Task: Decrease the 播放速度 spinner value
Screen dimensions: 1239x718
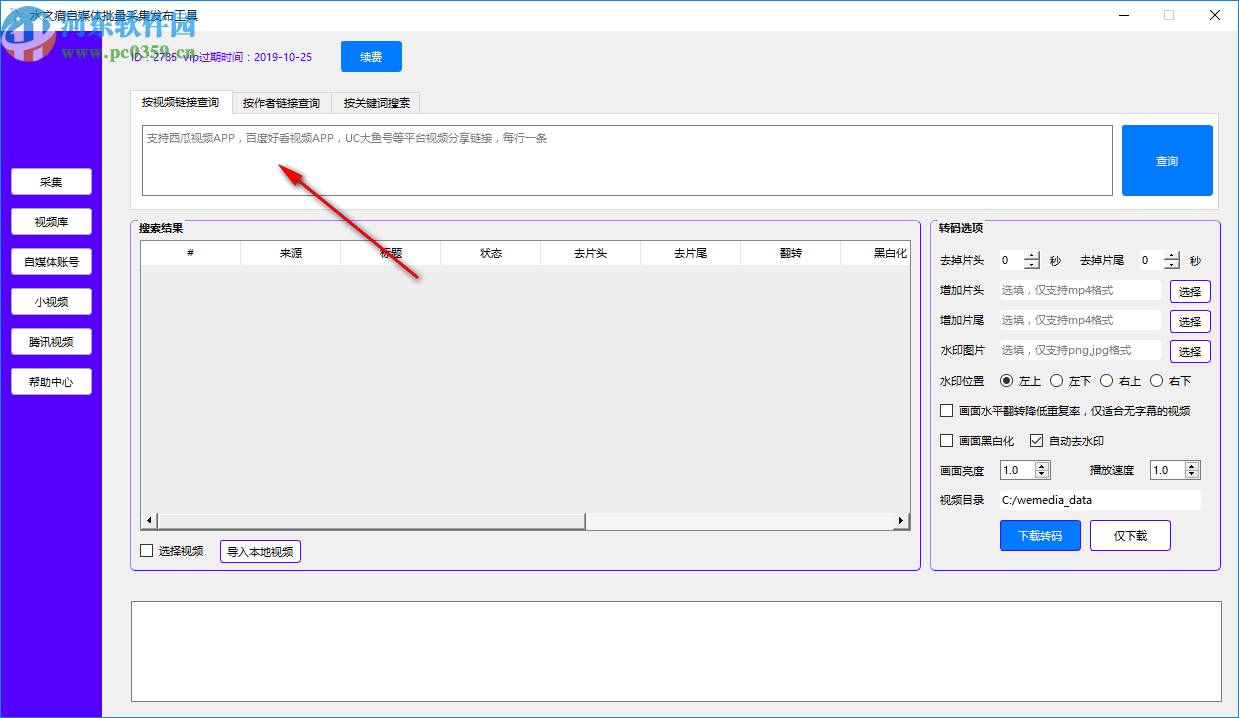Action: pos(1192,474)
